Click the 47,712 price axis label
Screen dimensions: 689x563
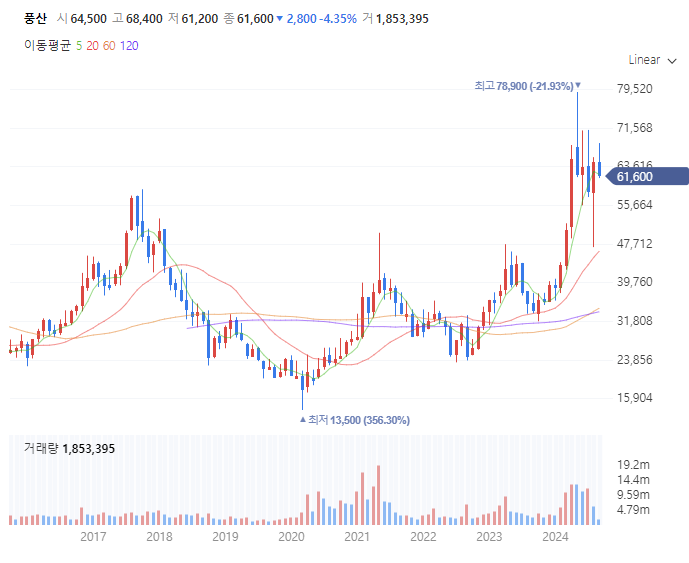[635, 243]
